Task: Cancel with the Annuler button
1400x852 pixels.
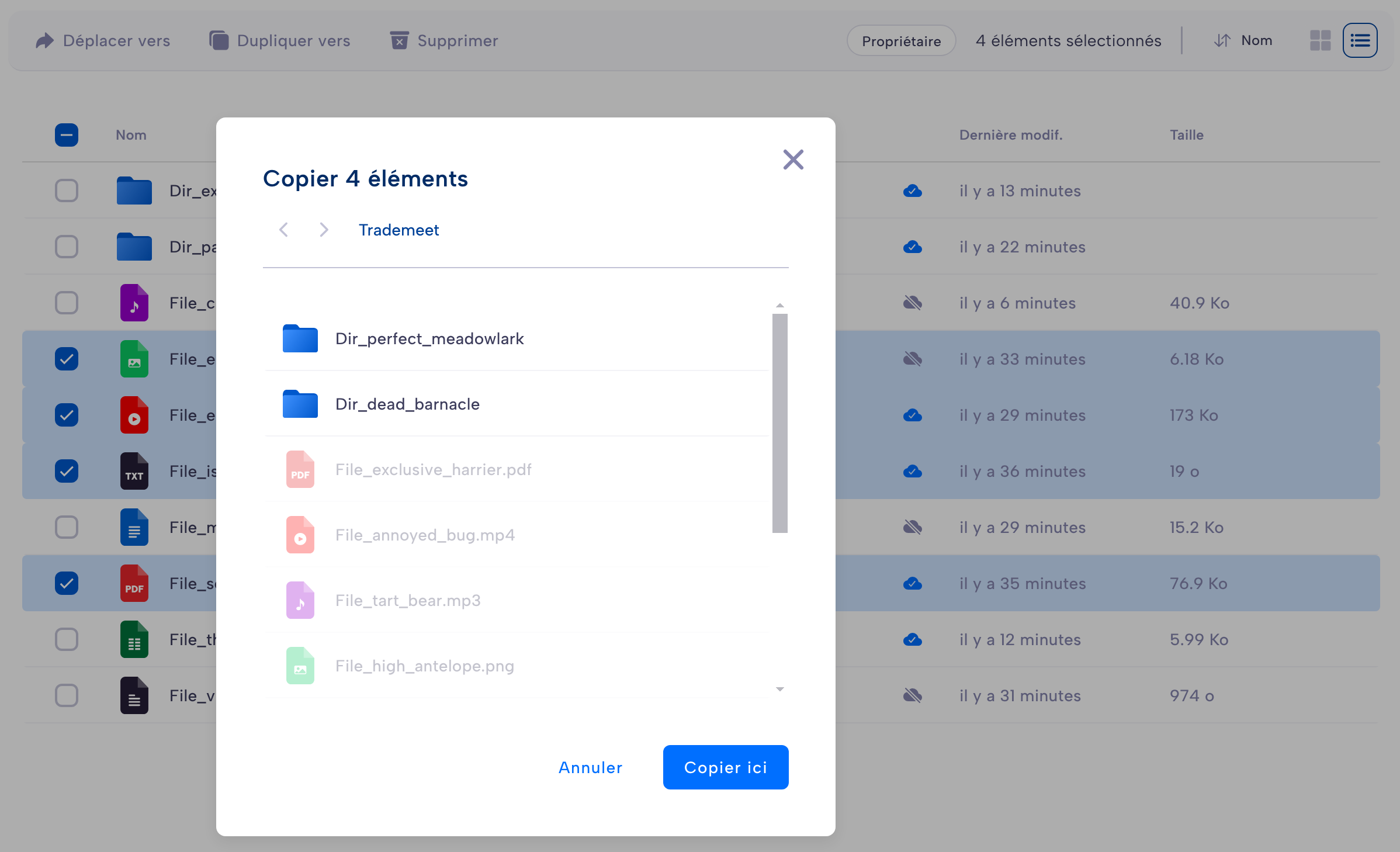Action: (590, 767)
